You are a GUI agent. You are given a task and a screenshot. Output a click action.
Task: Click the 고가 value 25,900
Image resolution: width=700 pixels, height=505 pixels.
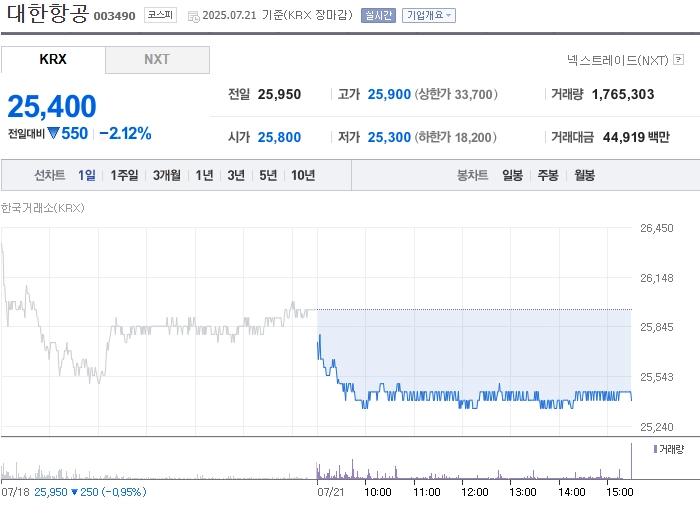coord(389,94)
